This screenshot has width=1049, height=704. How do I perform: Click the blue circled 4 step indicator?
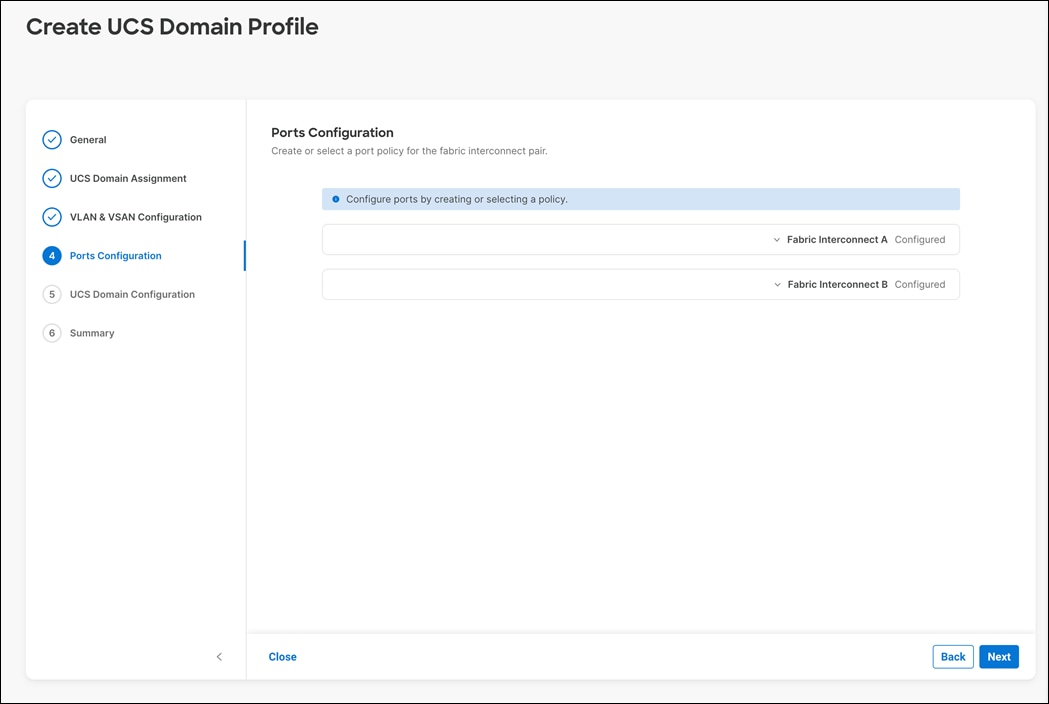[52, 255]
